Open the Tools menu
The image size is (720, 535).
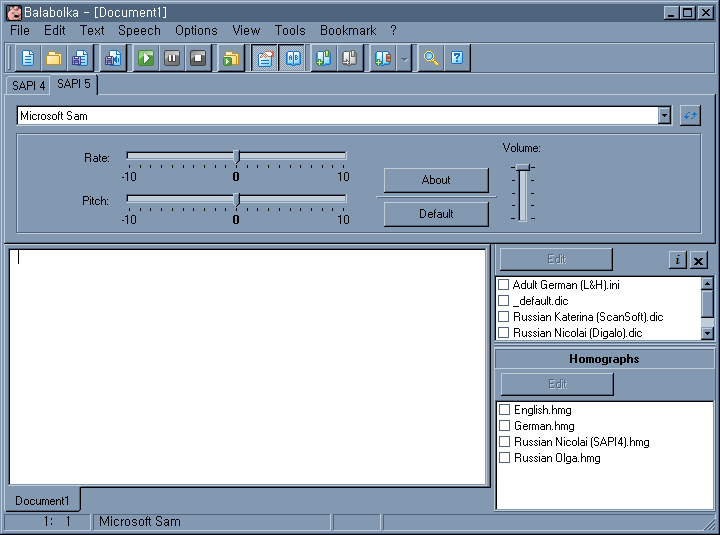290,30
